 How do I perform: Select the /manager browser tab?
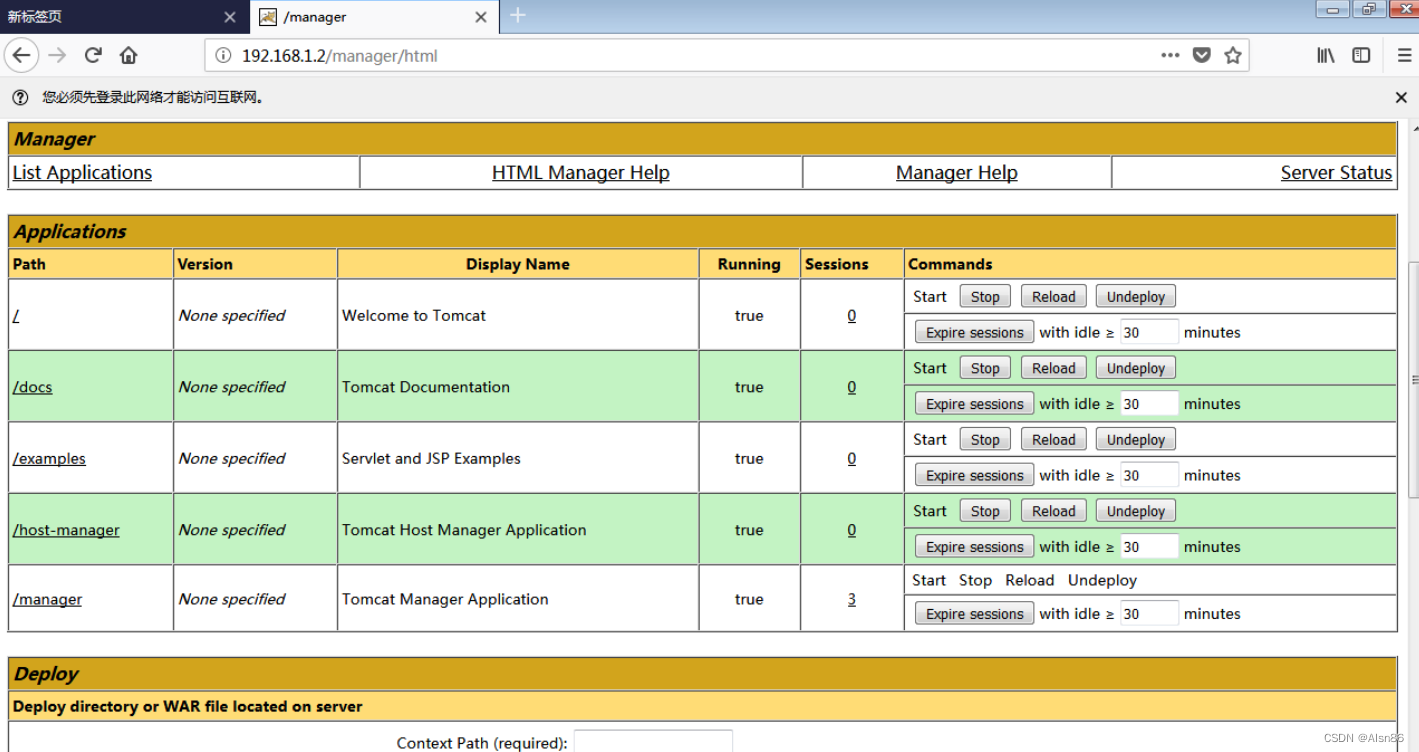point(375,17)
